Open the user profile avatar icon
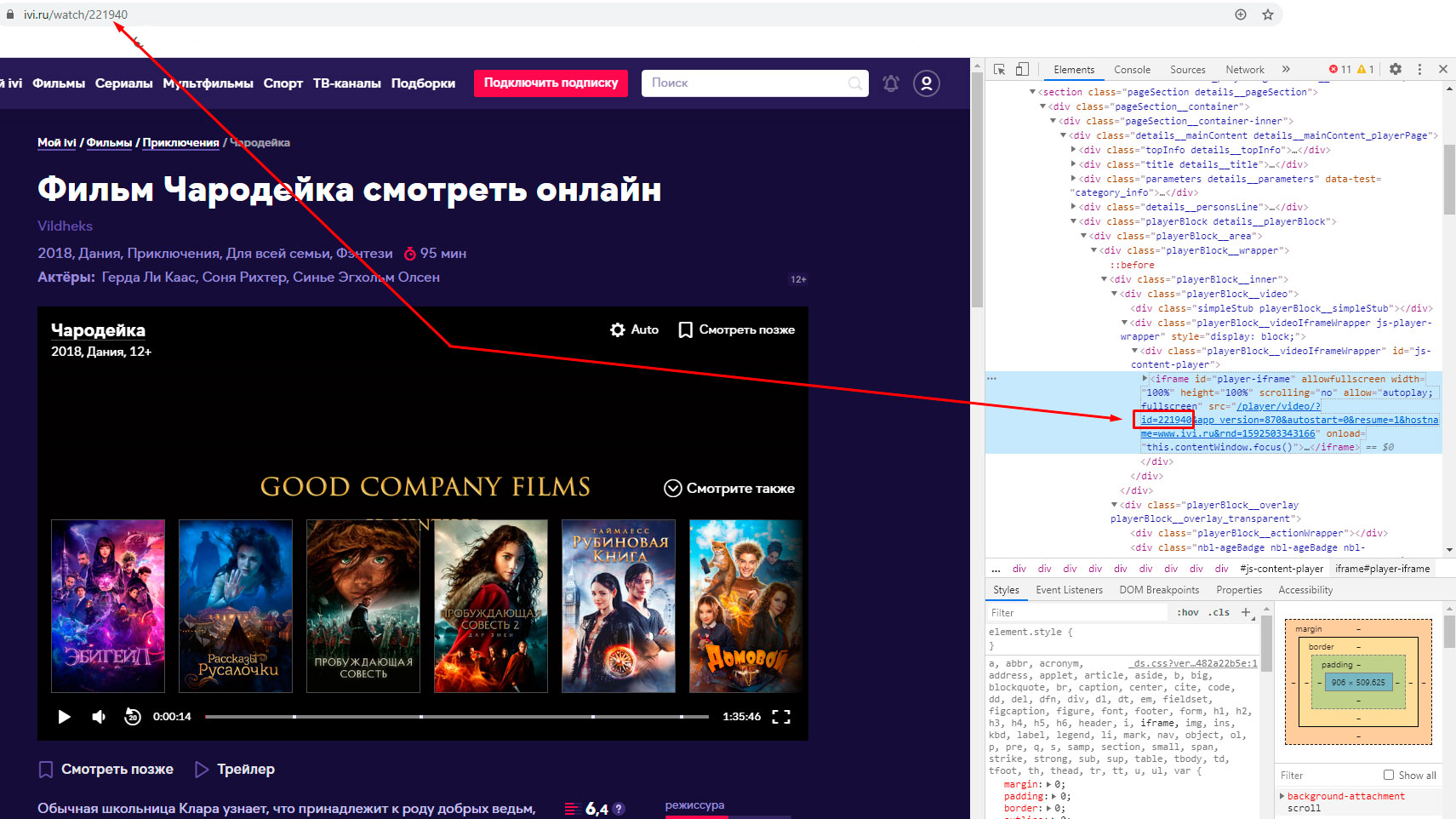The width and height of the screenshot is (1456, 819). 927,83
